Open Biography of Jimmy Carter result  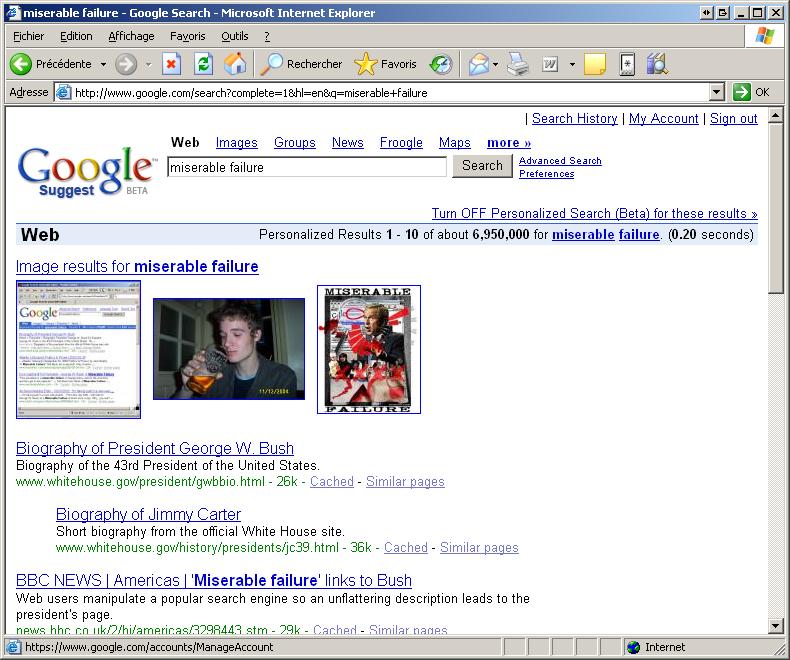148,514
